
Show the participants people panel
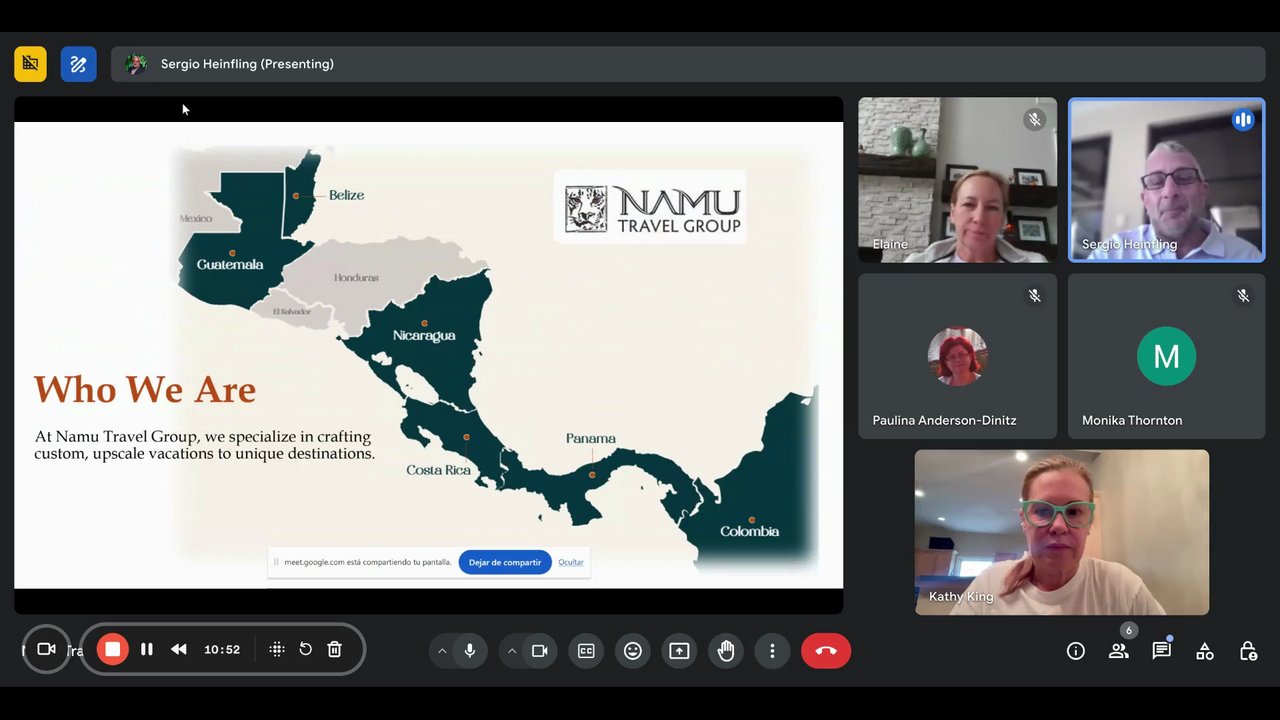(x=1119, y=651)
